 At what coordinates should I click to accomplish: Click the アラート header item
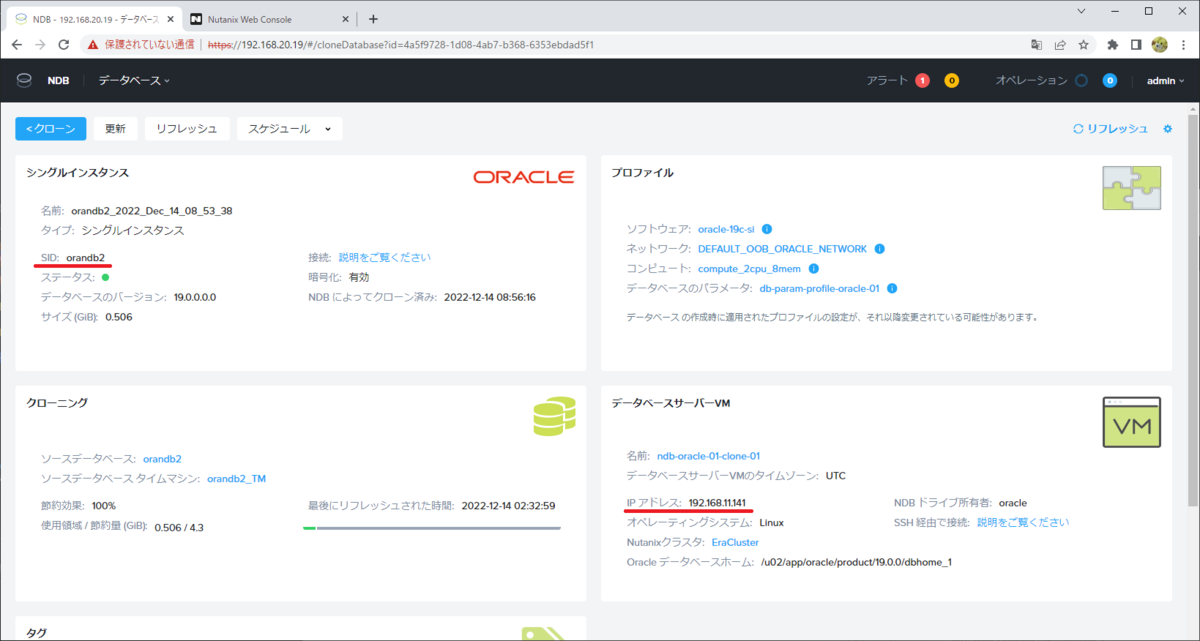tap(887, 81)
